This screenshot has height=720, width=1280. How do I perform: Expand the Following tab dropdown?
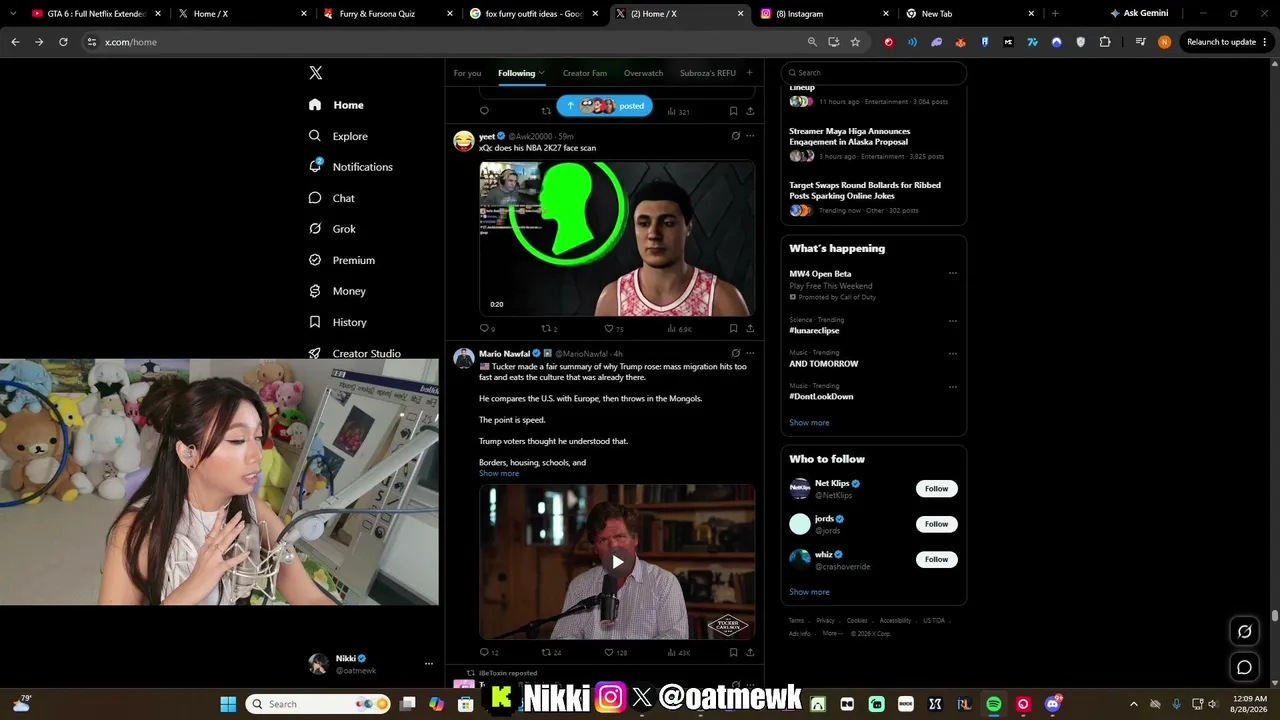coord(542,73)
